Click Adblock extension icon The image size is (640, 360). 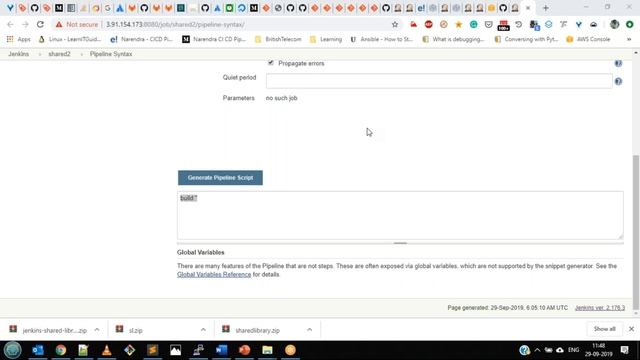[x=428, y=24]
